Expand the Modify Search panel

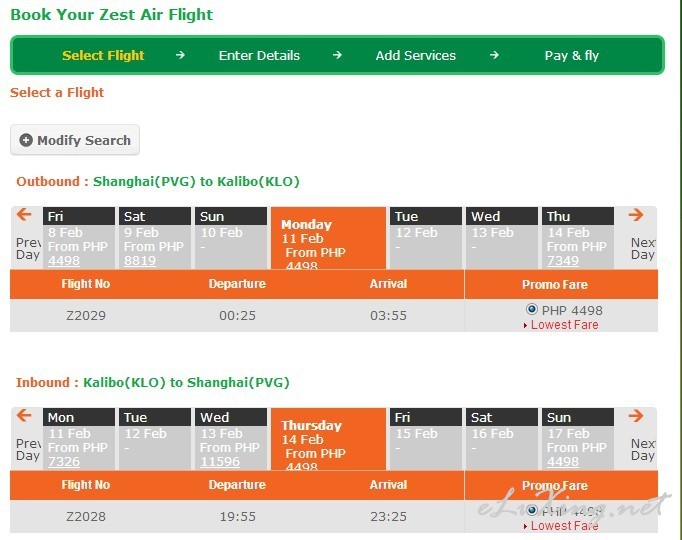pos(75,140)
